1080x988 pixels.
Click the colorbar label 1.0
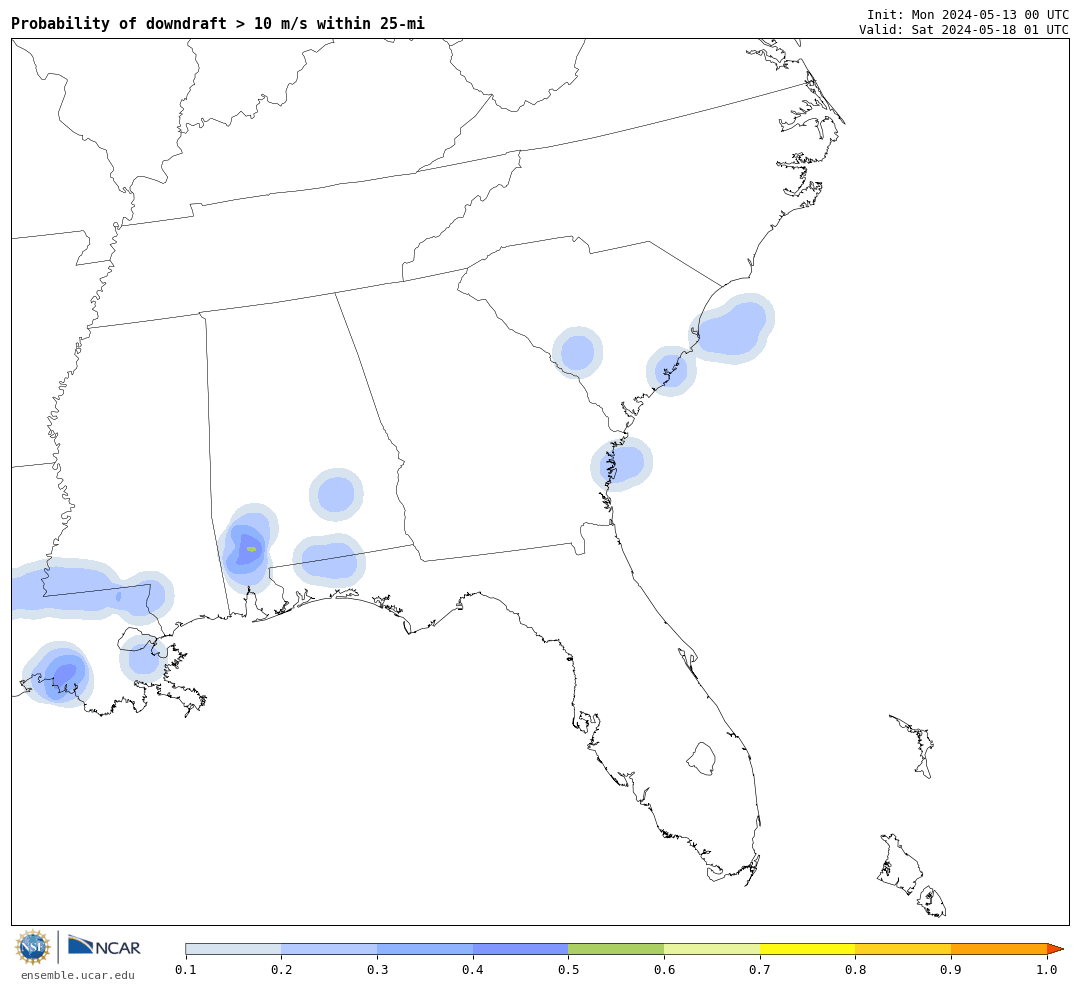tap(1047, 970)
